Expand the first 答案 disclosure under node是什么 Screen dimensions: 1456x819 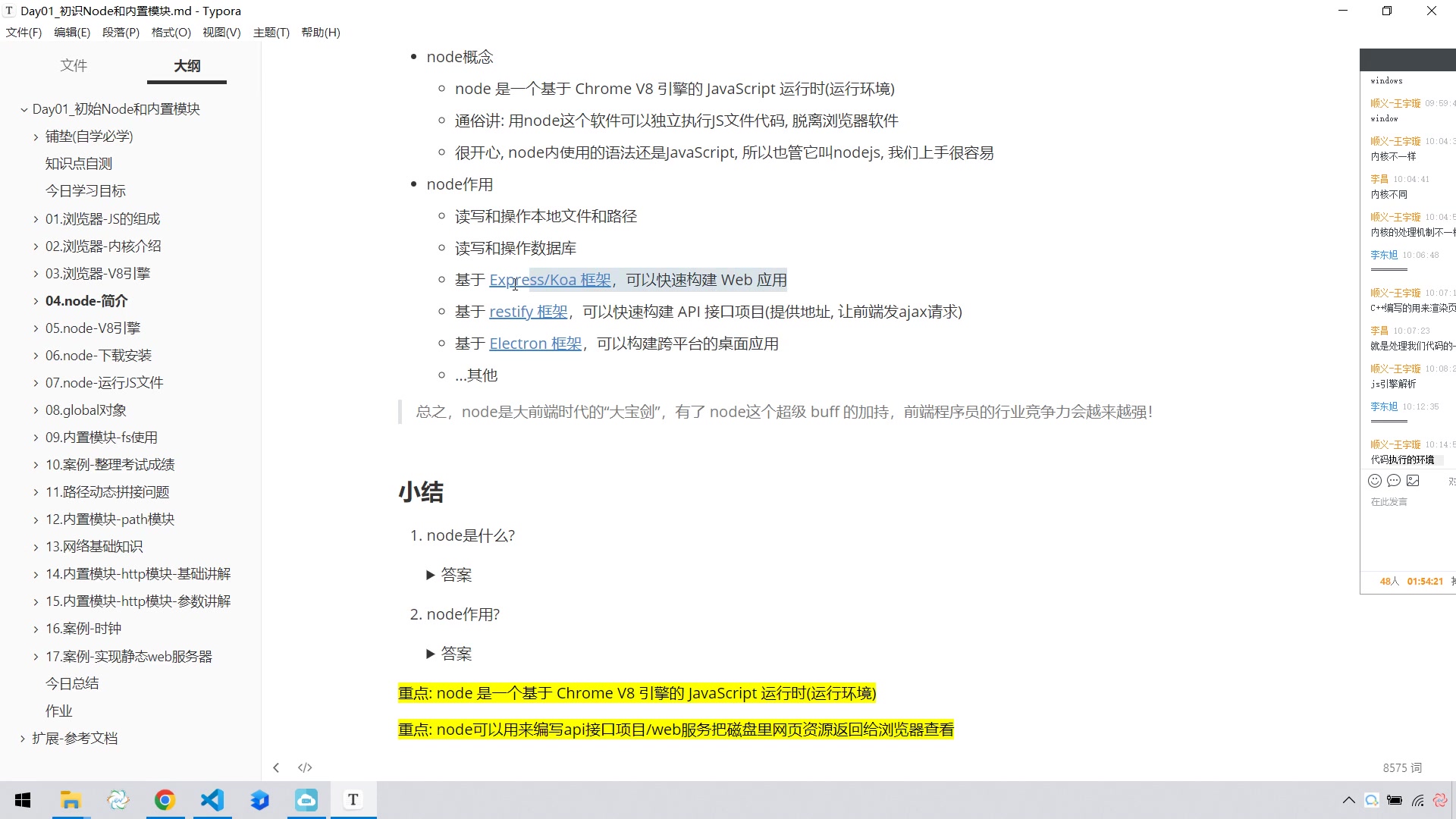430,575
